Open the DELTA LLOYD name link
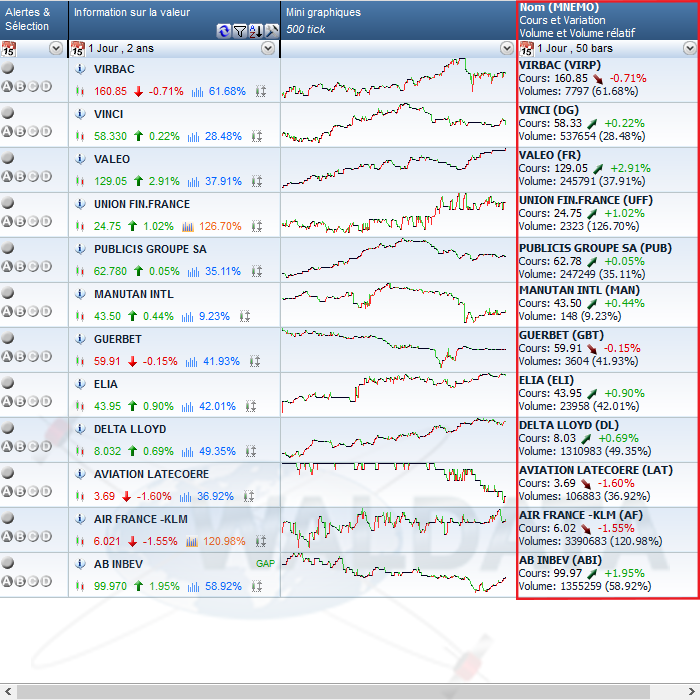This screenshot has height=700, width=700. click(130, 429)
